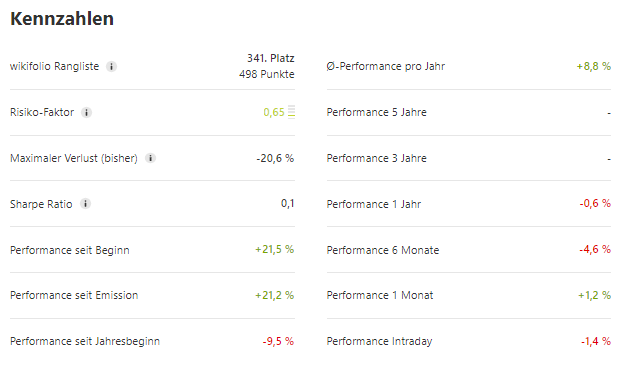
Task: Click info icon beside Risiko-Faktor
Action: pos(86,112)
